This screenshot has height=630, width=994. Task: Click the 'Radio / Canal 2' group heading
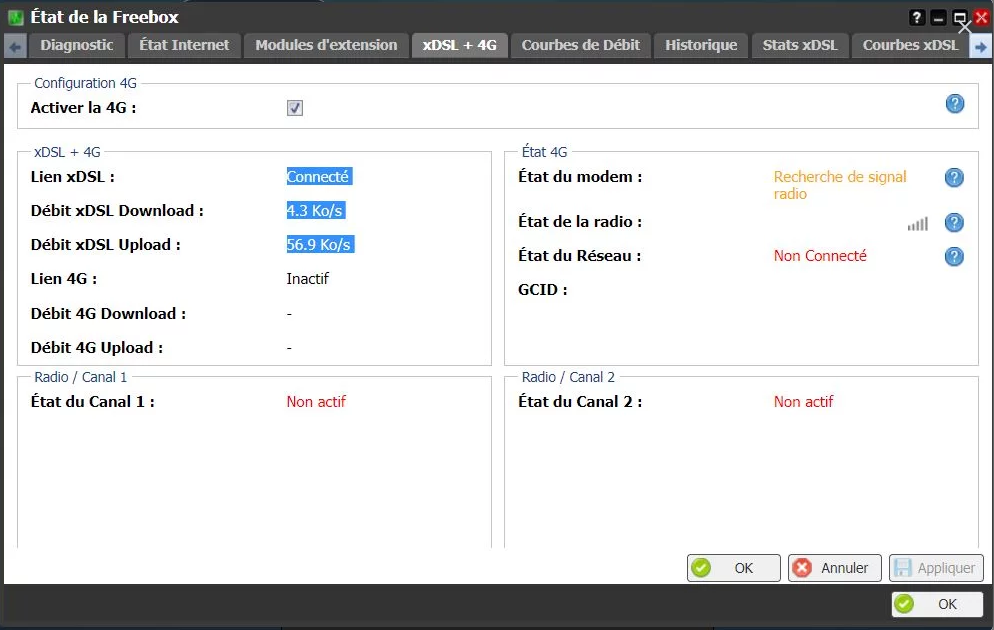click(568, 377)
